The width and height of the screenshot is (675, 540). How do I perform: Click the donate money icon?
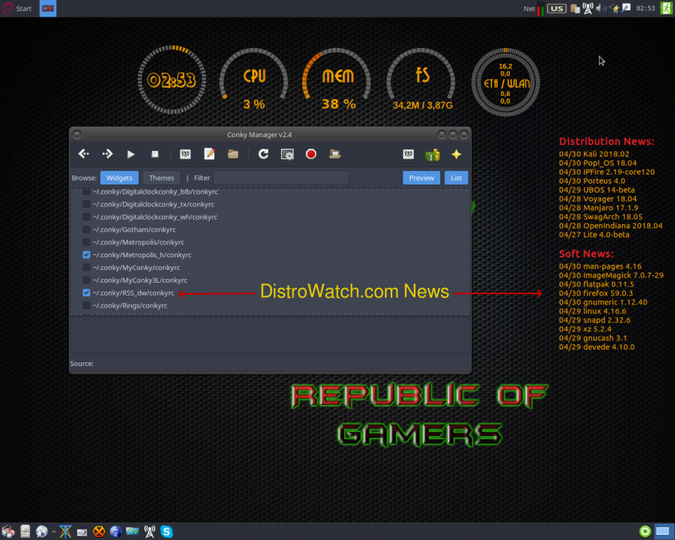432,155
